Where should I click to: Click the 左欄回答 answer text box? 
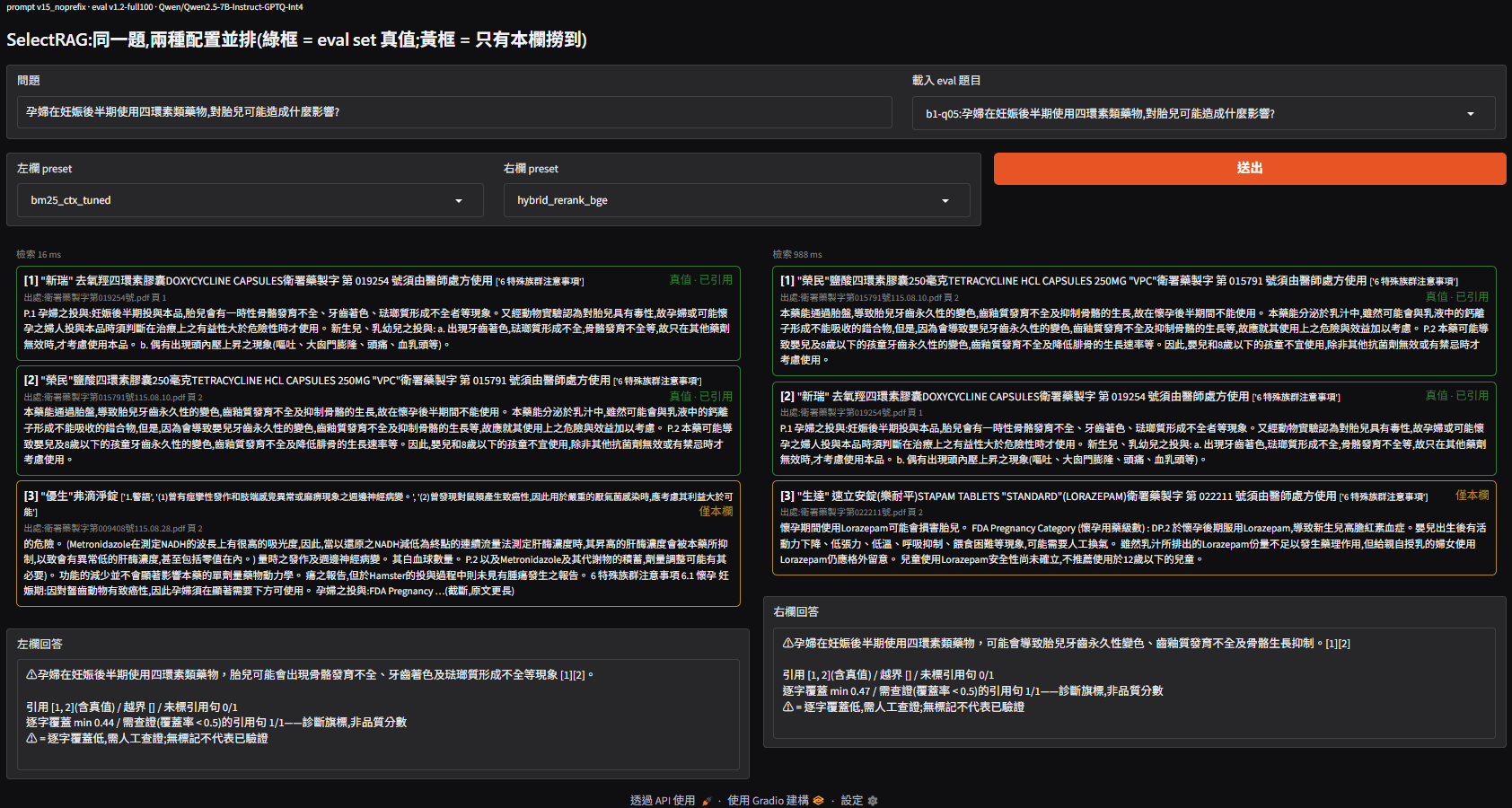coord(378,715)
